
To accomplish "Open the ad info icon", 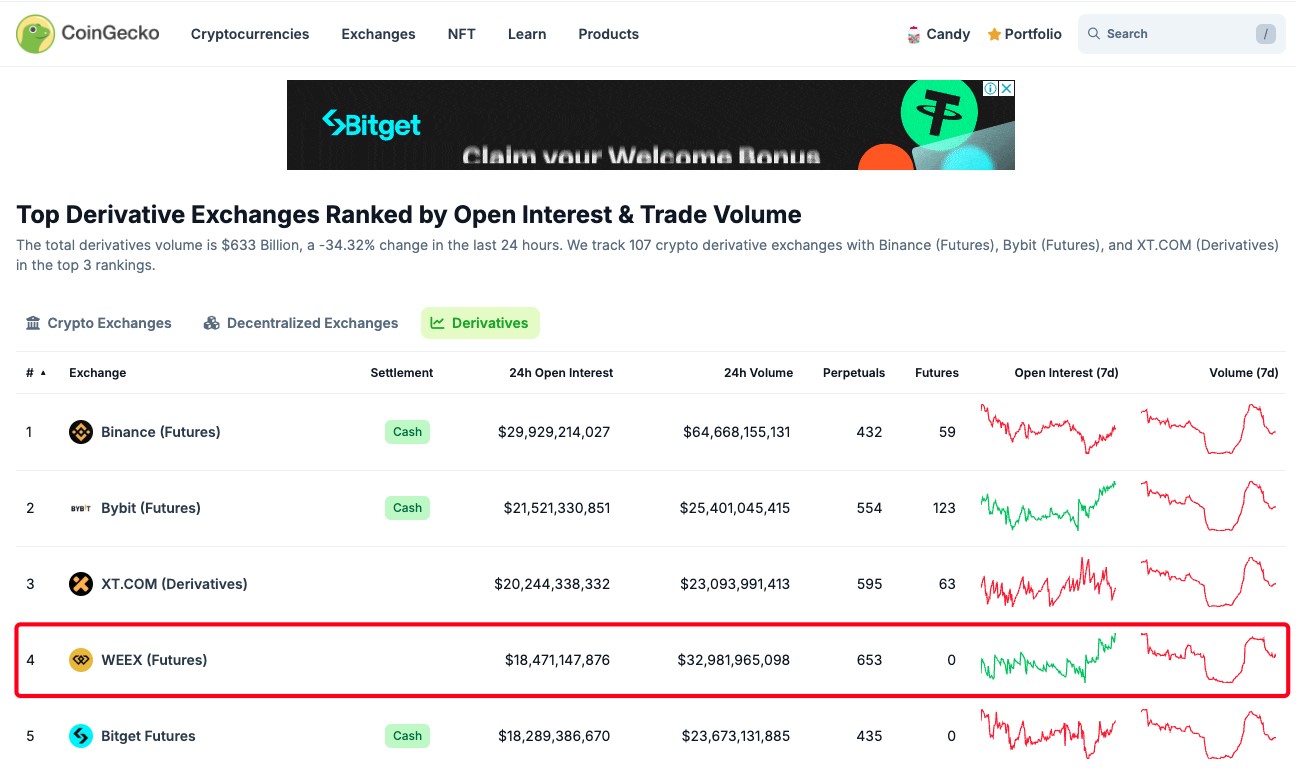I will pos(990,88).
